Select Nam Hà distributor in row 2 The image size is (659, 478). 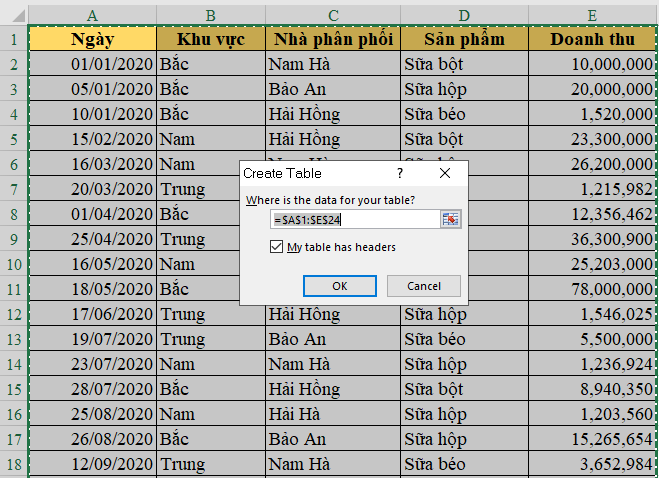point(333,64)
